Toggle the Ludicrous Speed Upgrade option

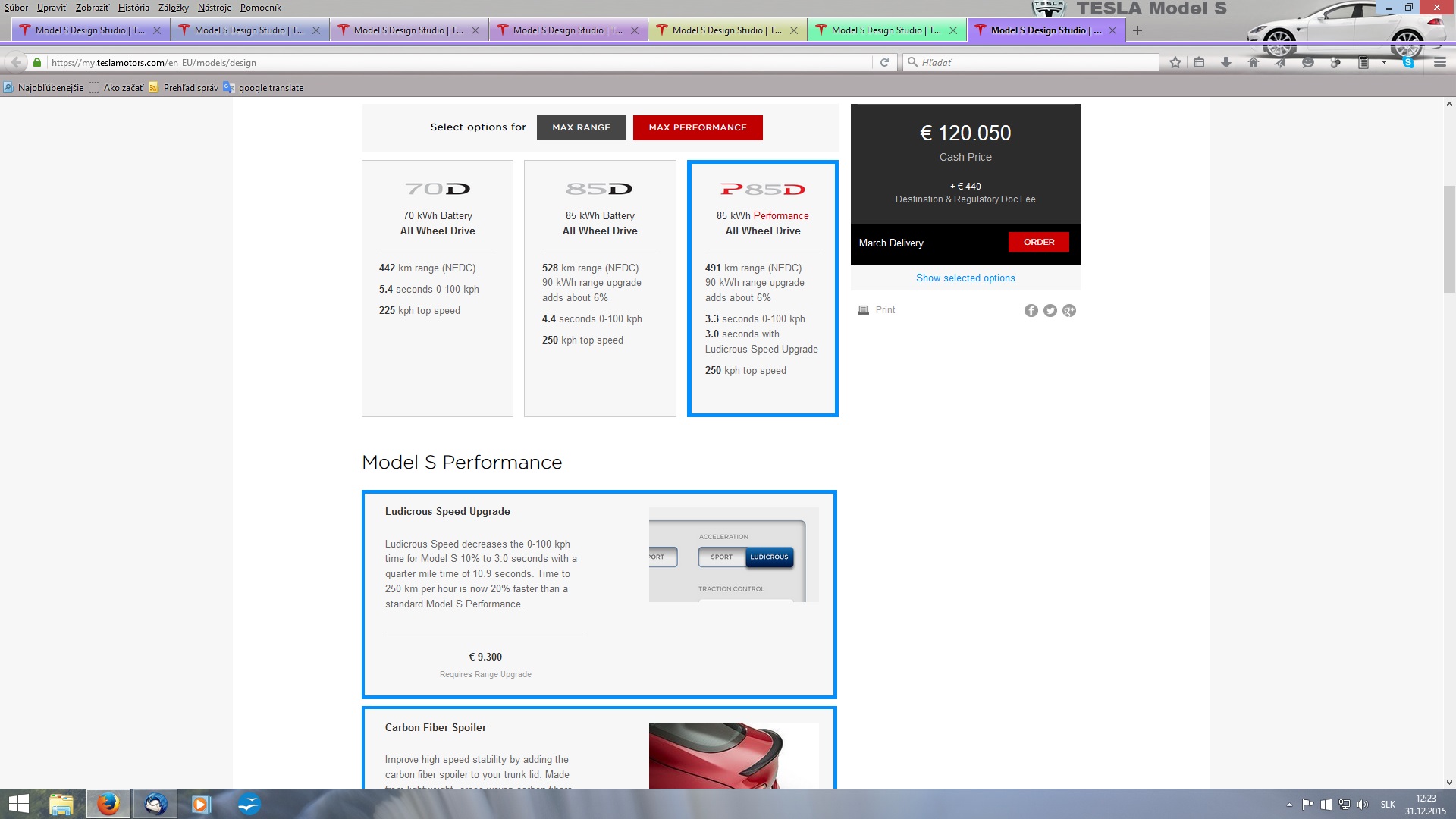[x=599, y=595]
